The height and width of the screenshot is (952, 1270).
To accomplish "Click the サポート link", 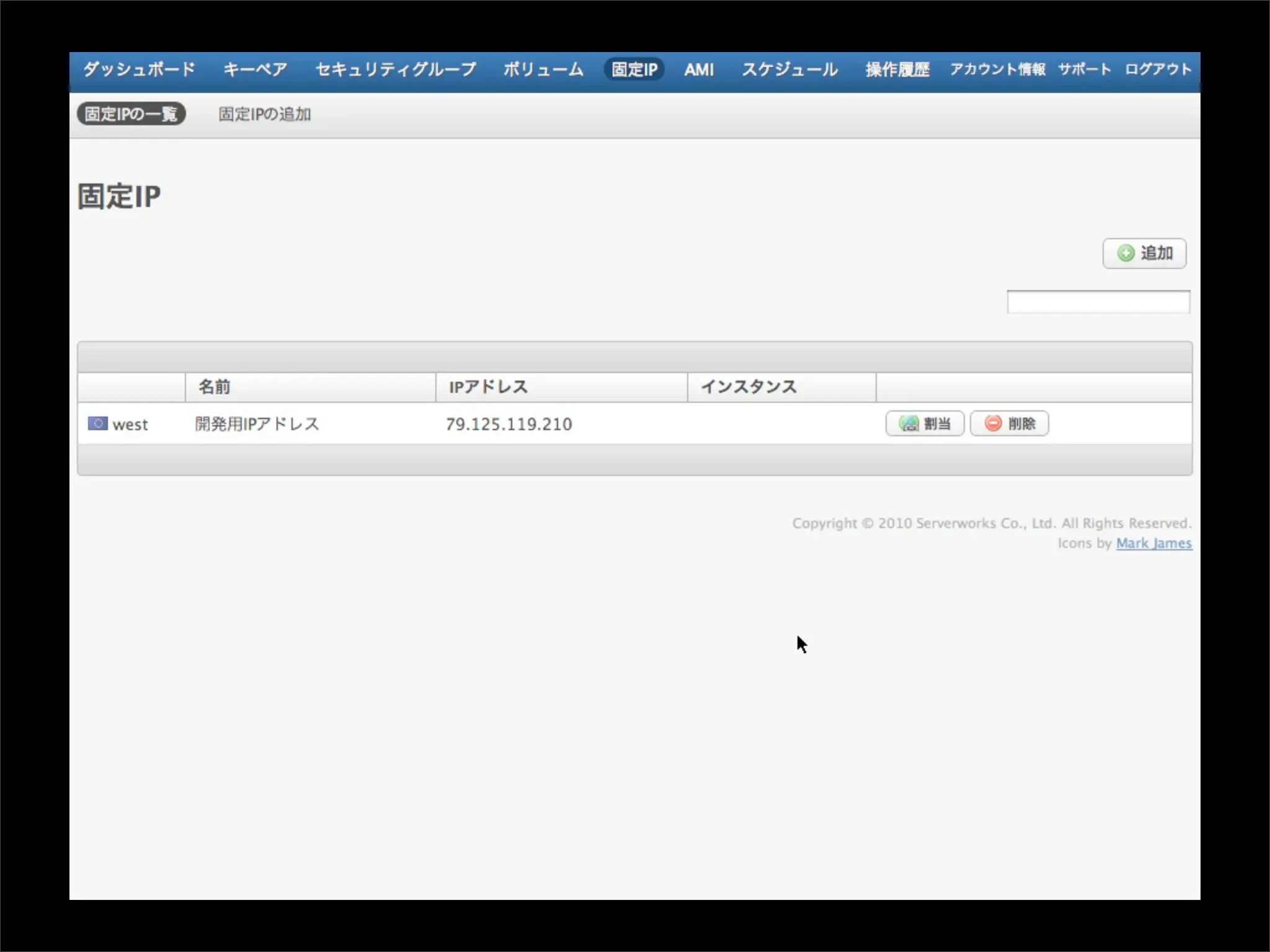I will click(1084, 69).
